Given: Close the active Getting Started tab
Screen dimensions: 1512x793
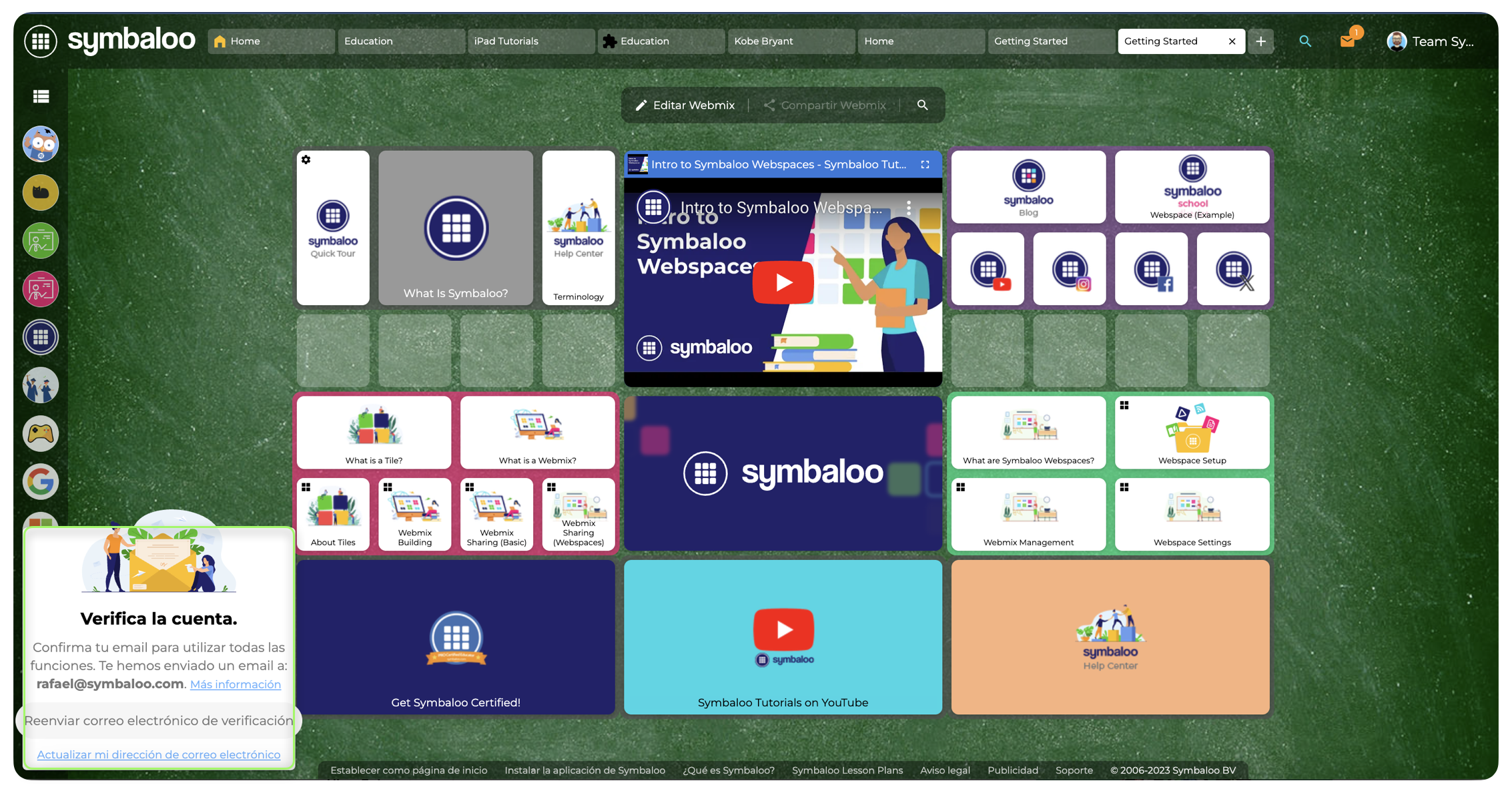Looking at the screenshot, I should tap(1232, 41).
